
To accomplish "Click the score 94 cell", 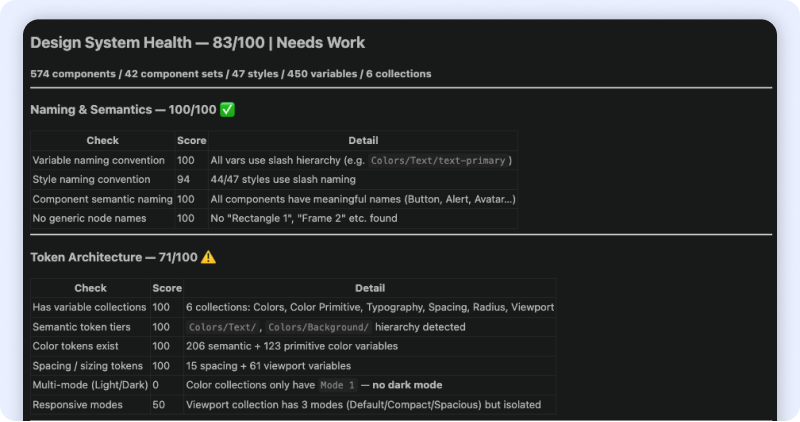I will [x=185, y=180].
